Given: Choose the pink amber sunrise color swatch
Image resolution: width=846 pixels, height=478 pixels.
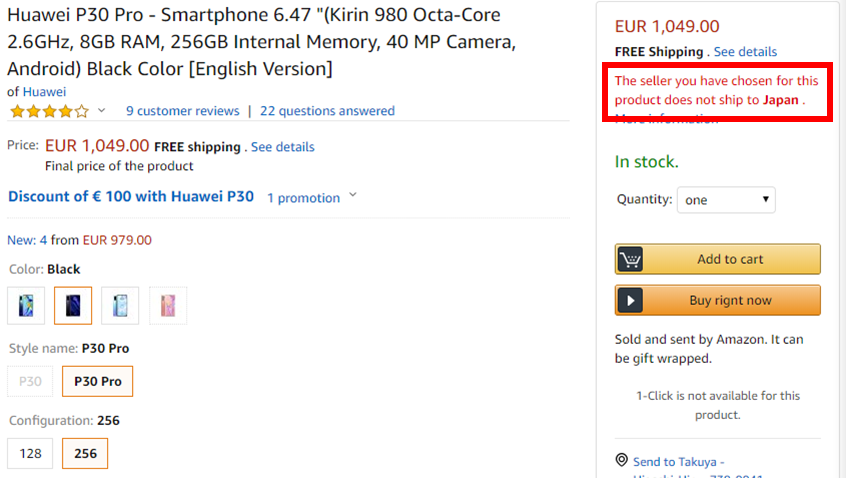Looking at the screenshot, I should point(168,306).
